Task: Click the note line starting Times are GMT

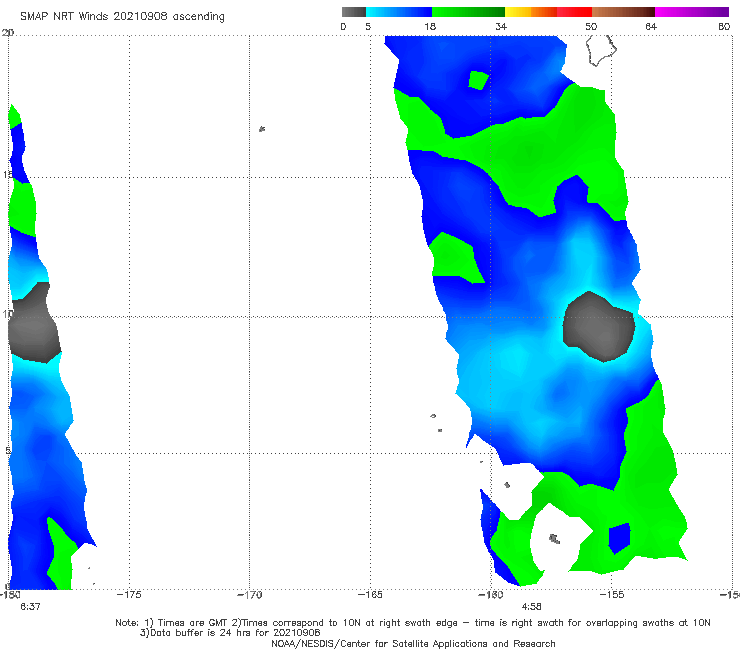Action: point(413,623)
